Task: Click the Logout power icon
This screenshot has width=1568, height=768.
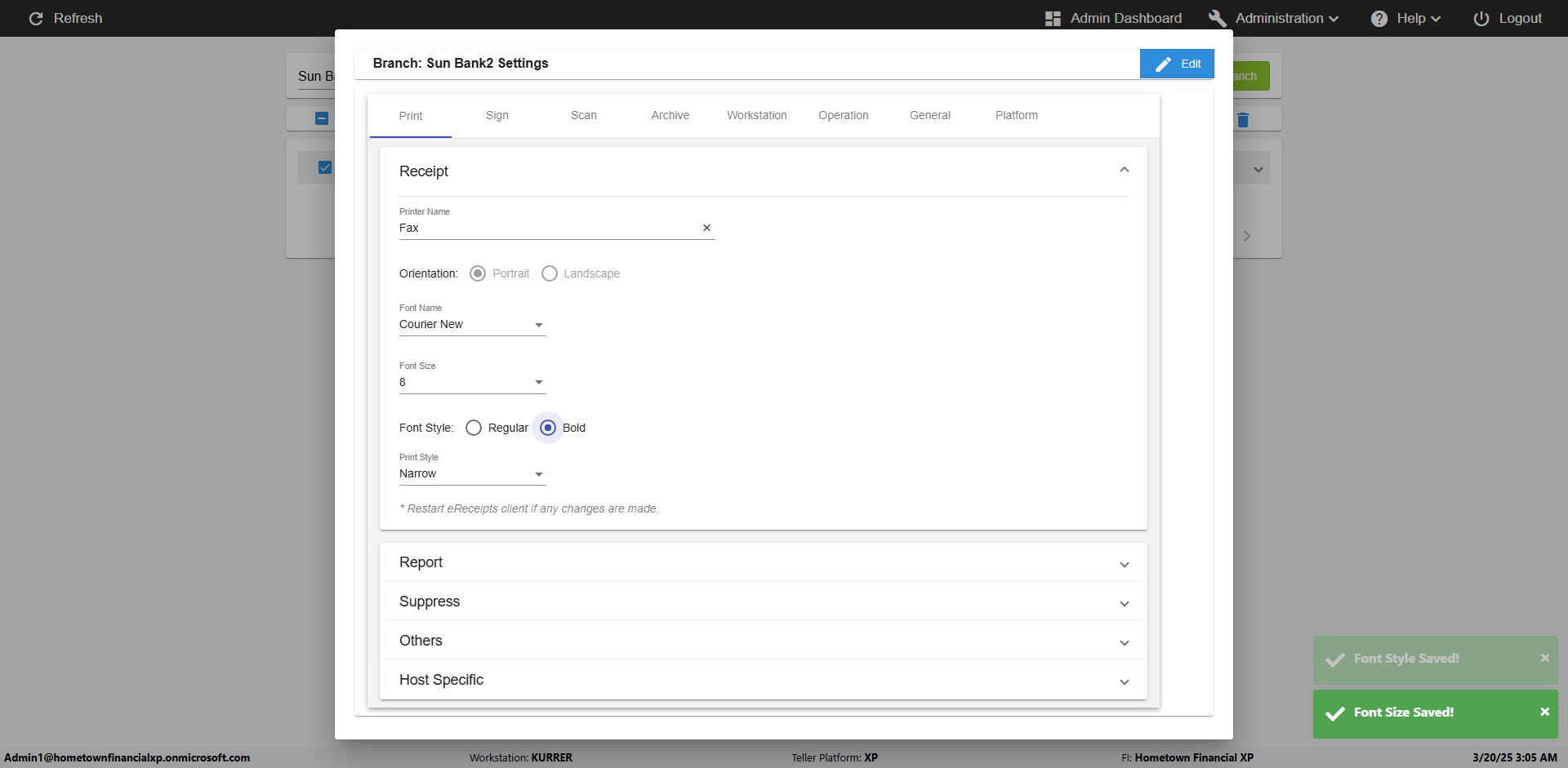Action: pos(1481,19)
